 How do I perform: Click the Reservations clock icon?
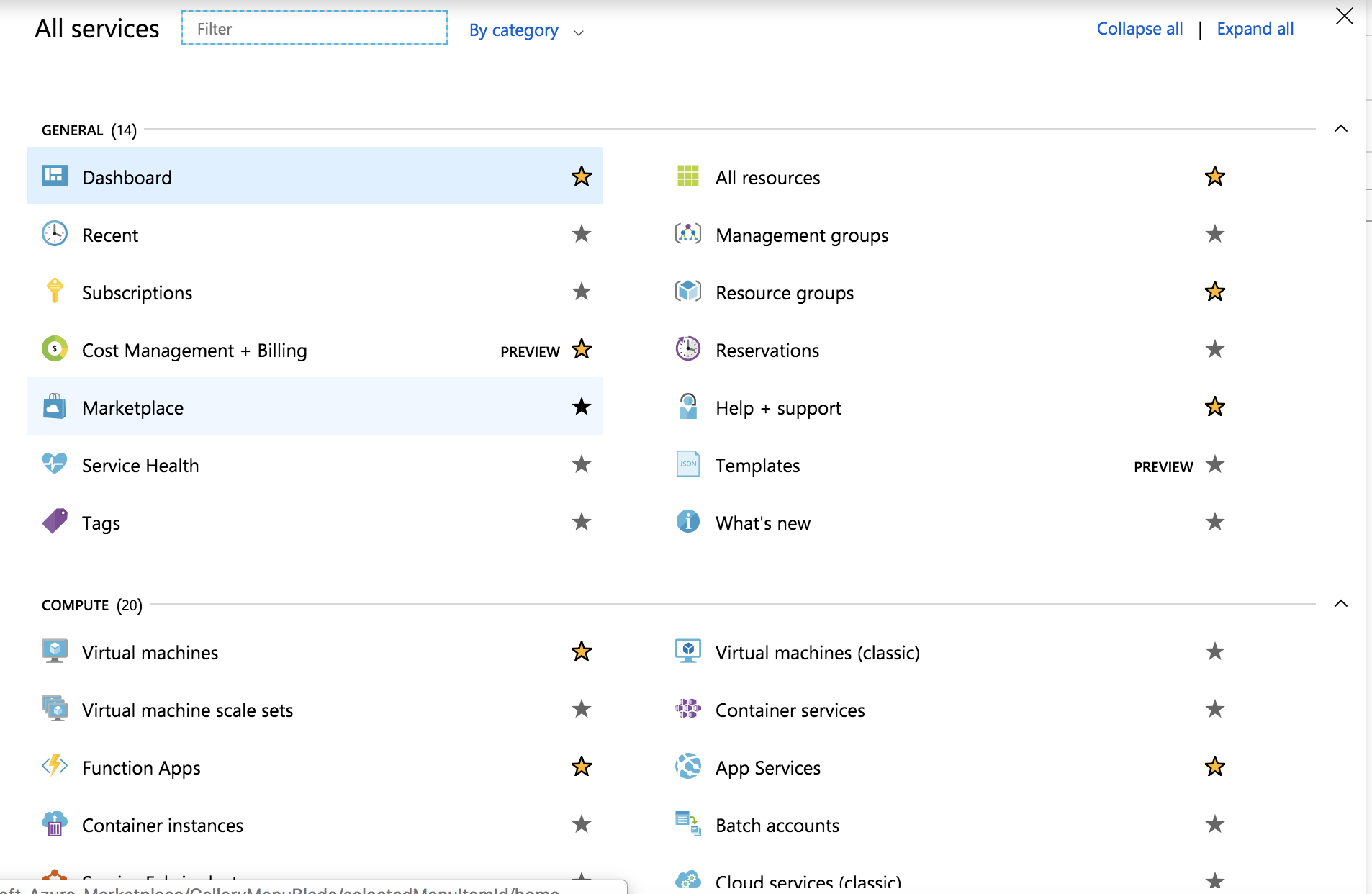click(687, 349)
